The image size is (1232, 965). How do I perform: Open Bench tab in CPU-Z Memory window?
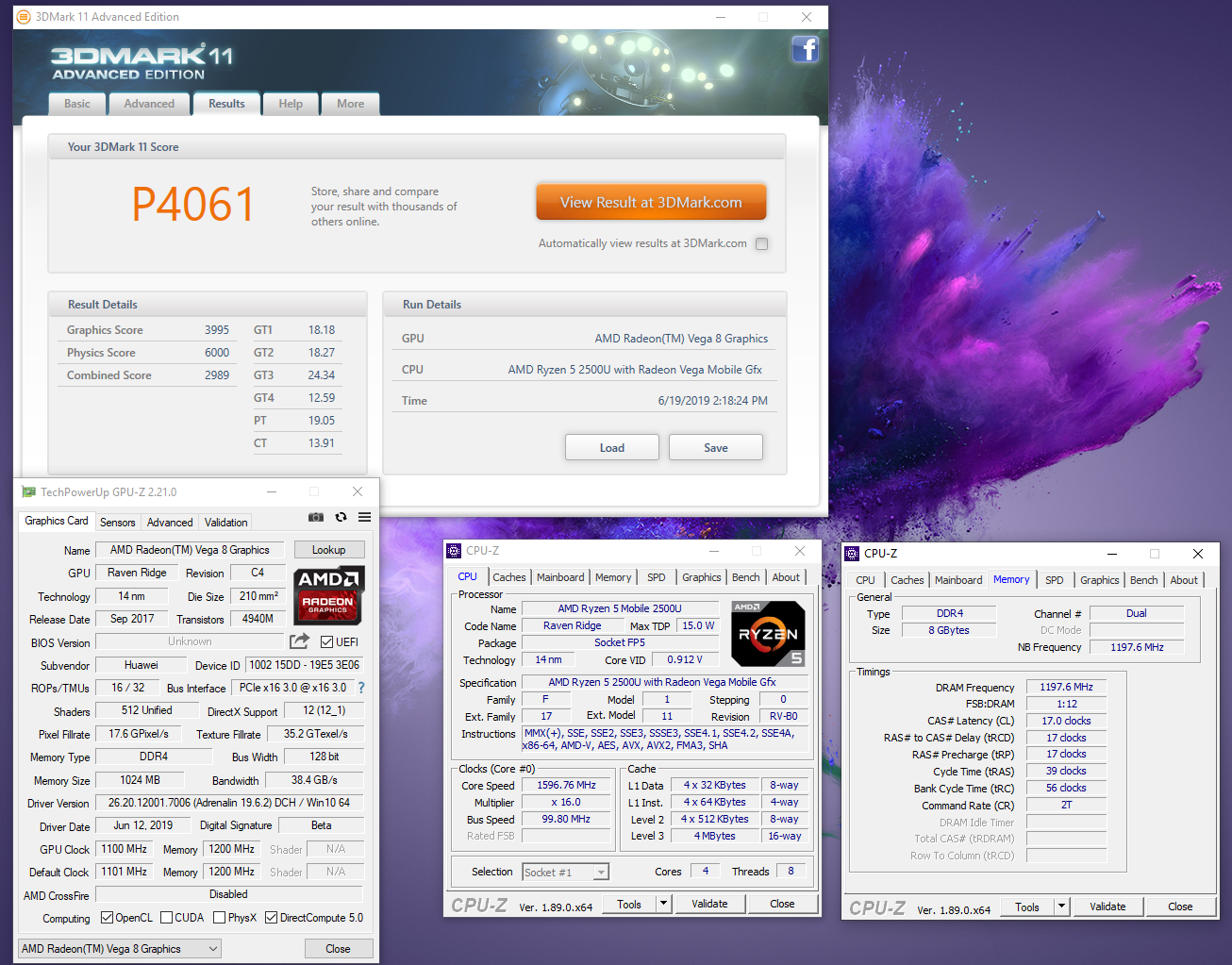pyautogui.click(x=1143, y=580)
